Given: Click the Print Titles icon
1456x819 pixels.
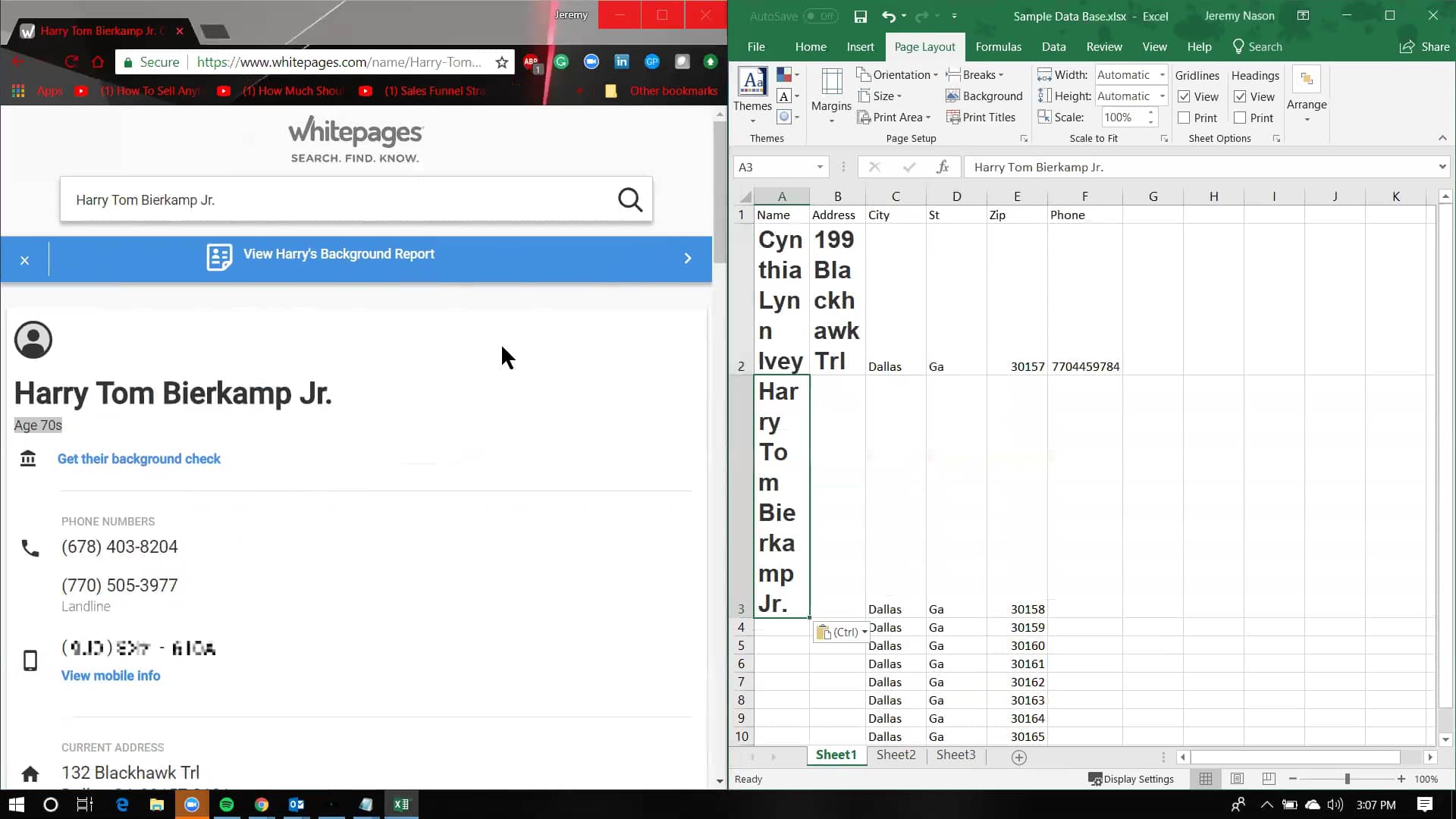Looking at the screenshot, I should [x=953, y=118].
